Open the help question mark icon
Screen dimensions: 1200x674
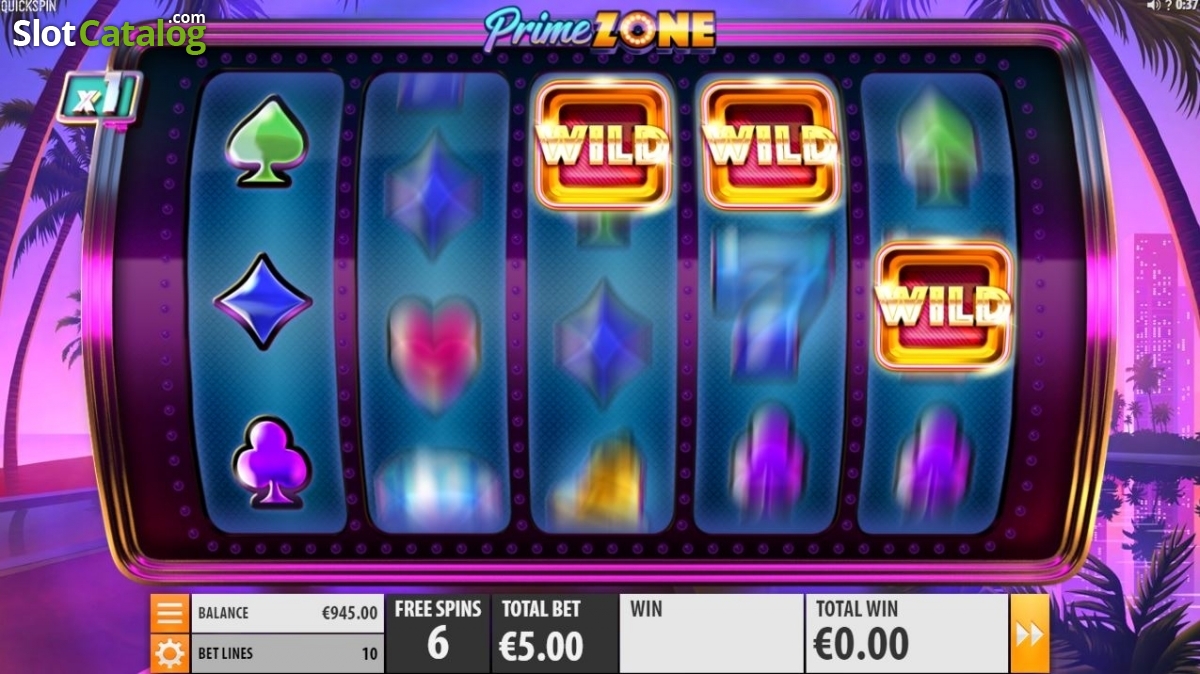[1168, 5]
